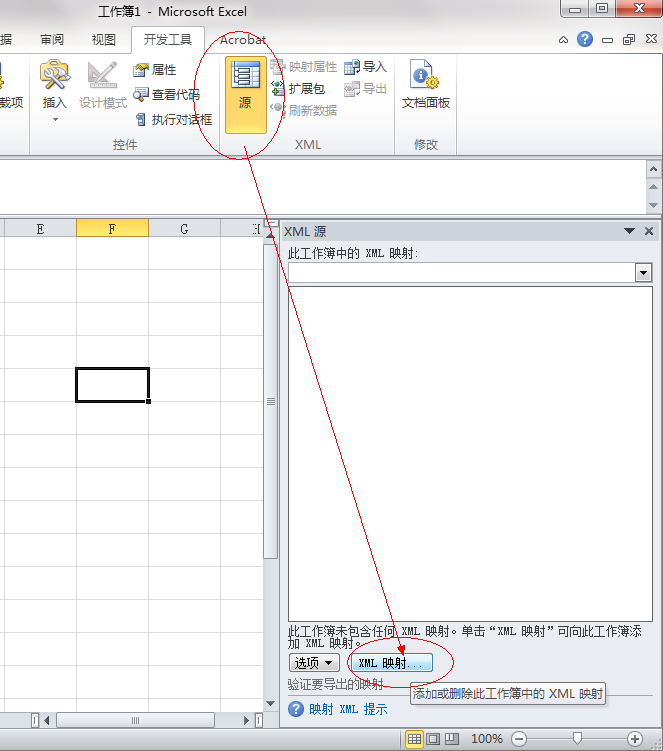Open the 审阅 ribbon tab
This screenshot has height=751, width=663.
52,39
